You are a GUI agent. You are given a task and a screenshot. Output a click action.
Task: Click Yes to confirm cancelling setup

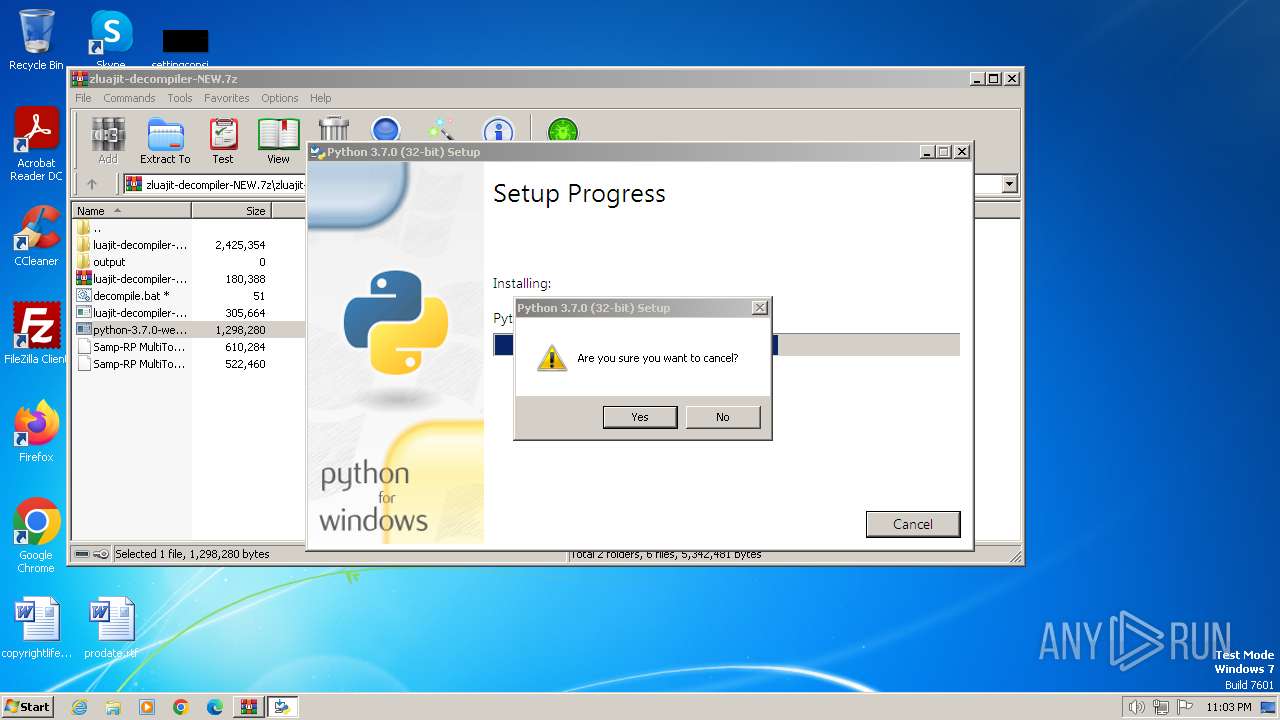click(x=640, y=417)
